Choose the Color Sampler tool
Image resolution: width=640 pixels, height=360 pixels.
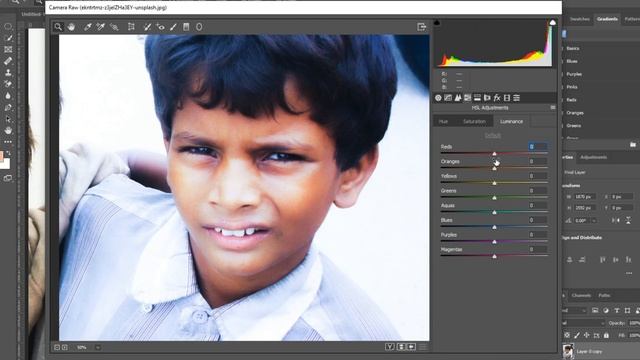101,27
